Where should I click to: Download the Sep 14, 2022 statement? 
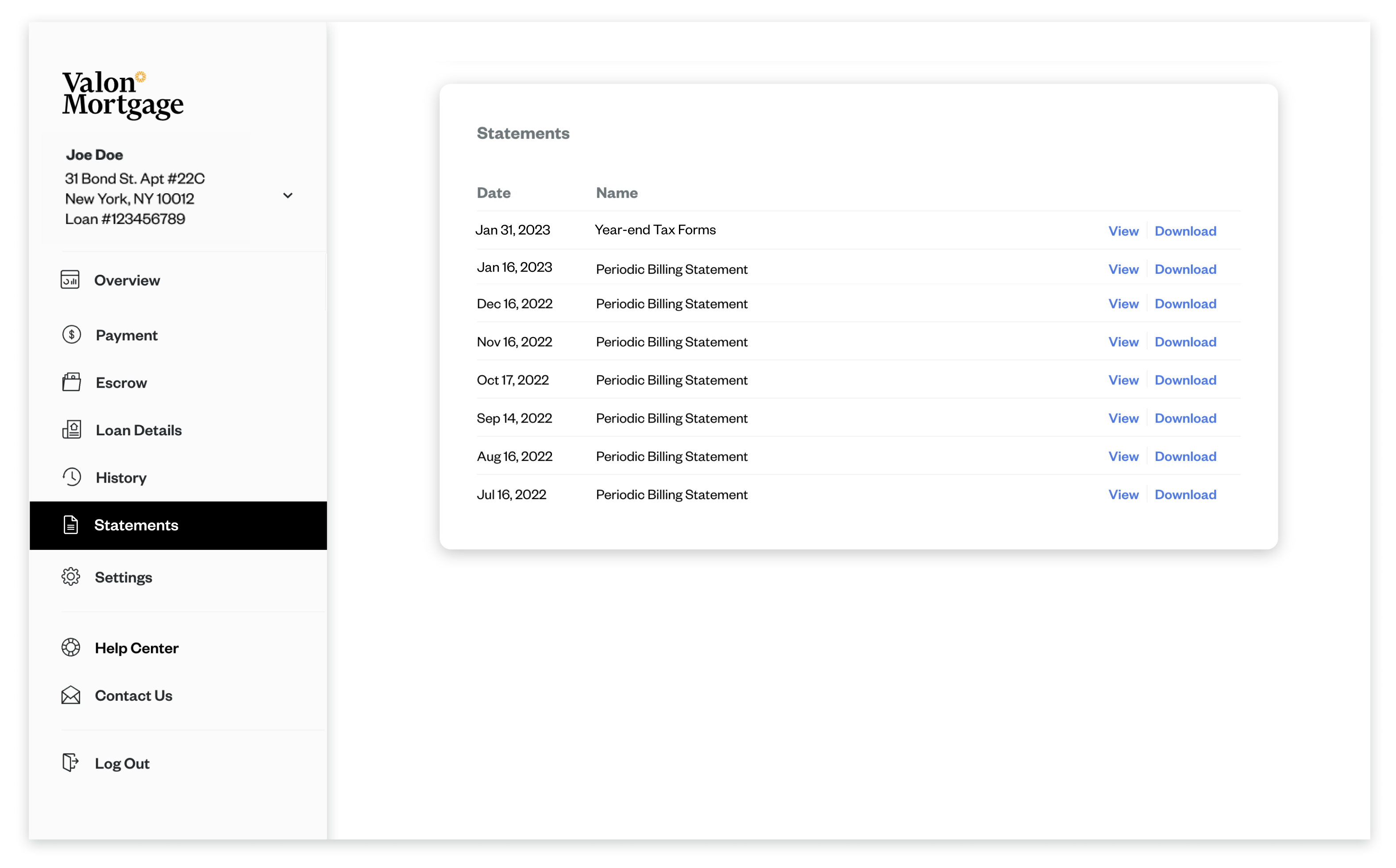(1185, 418)
